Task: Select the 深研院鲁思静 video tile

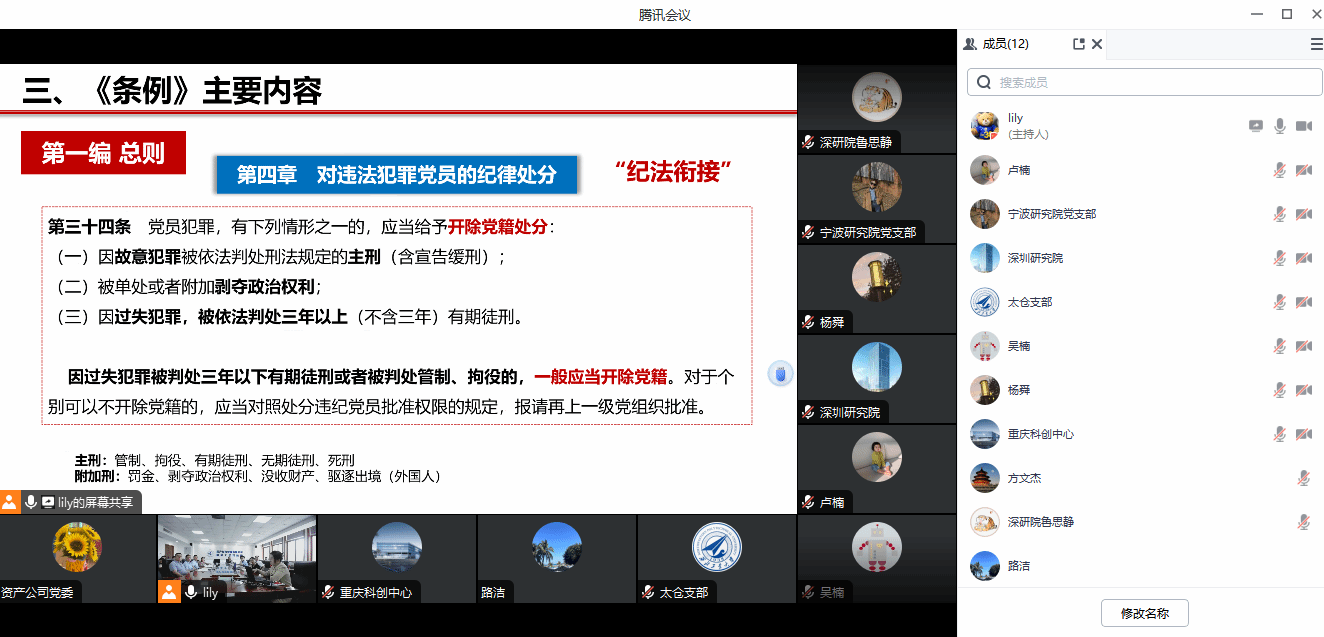Action: pyautogui.click(x=877, y=108)
